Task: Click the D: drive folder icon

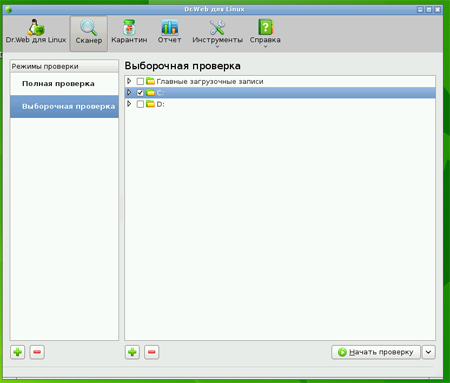Action: click(x=151, y=104)
